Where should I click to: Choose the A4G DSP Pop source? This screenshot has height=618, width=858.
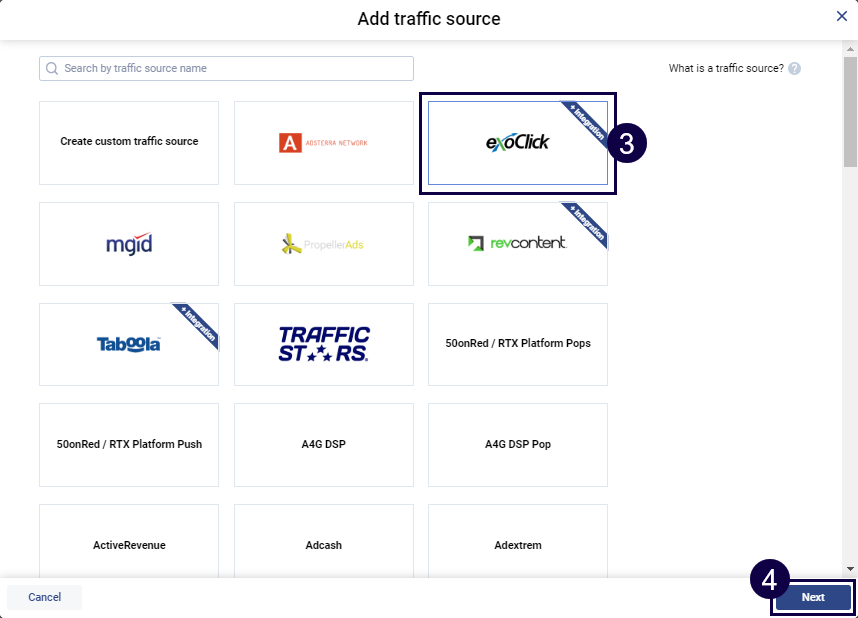tap(517, 445)
